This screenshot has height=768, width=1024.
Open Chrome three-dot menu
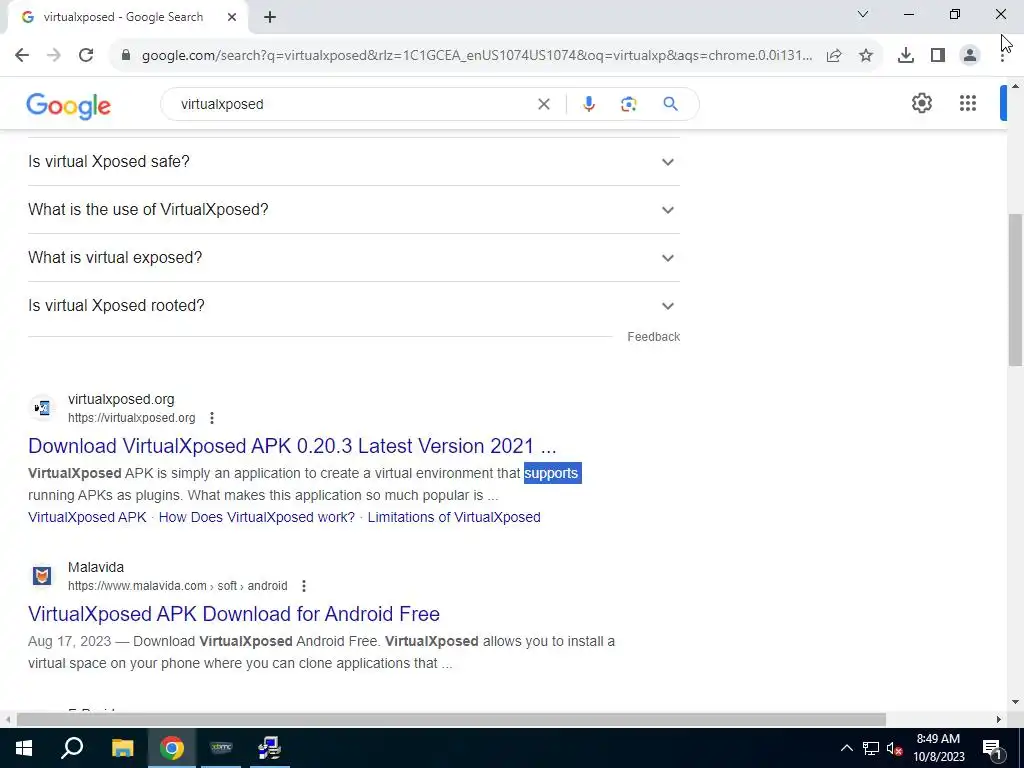pyautogui.click(x=1002, y=56)
